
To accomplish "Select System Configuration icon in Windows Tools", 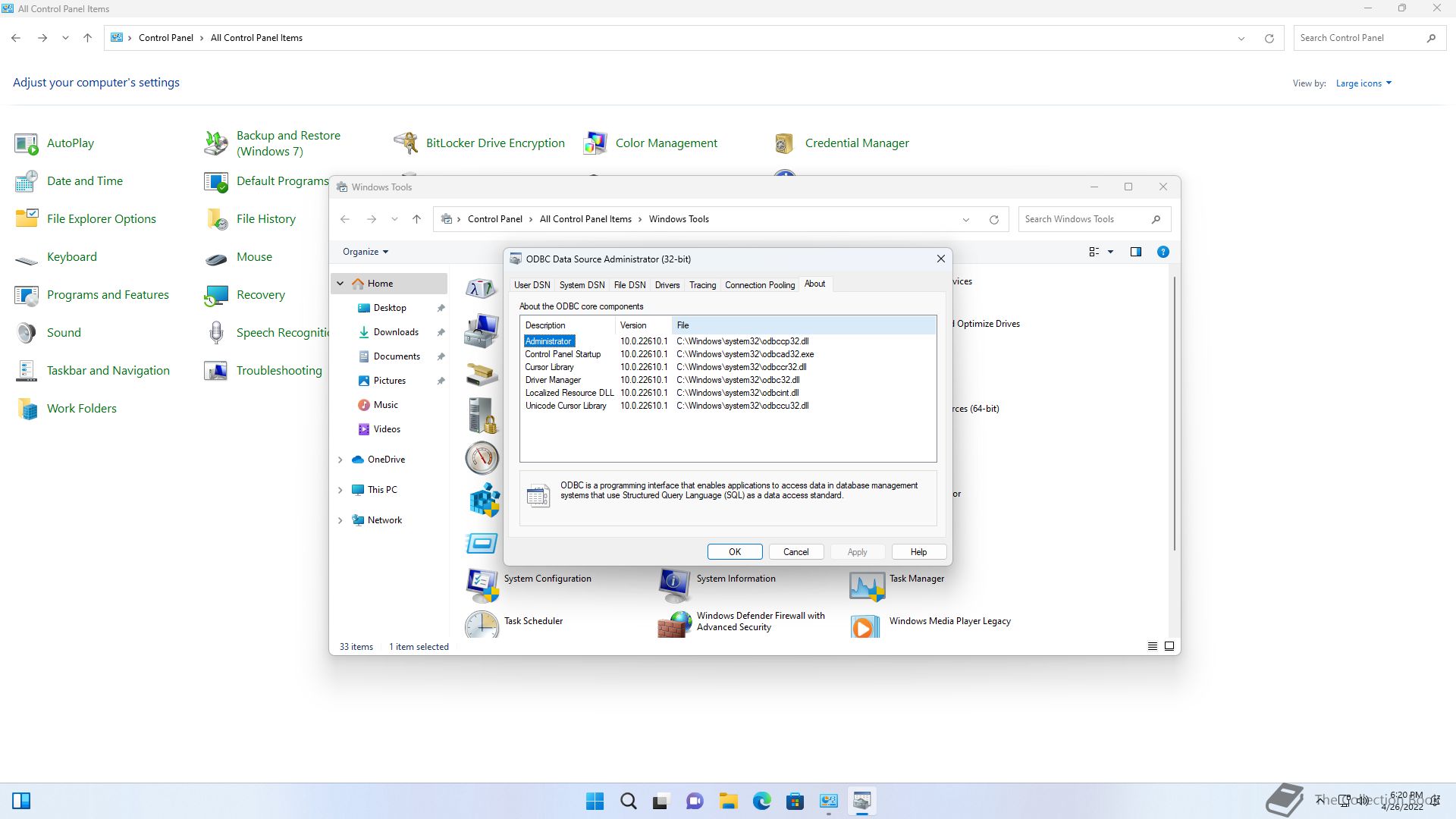I will (482, 585).
